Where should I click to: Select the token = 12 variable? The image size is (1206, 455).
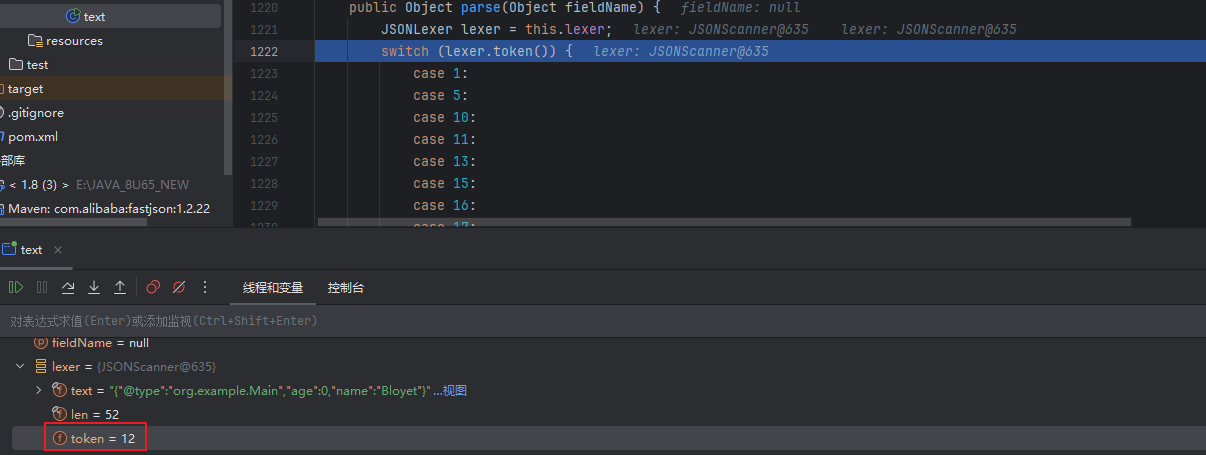603,438
